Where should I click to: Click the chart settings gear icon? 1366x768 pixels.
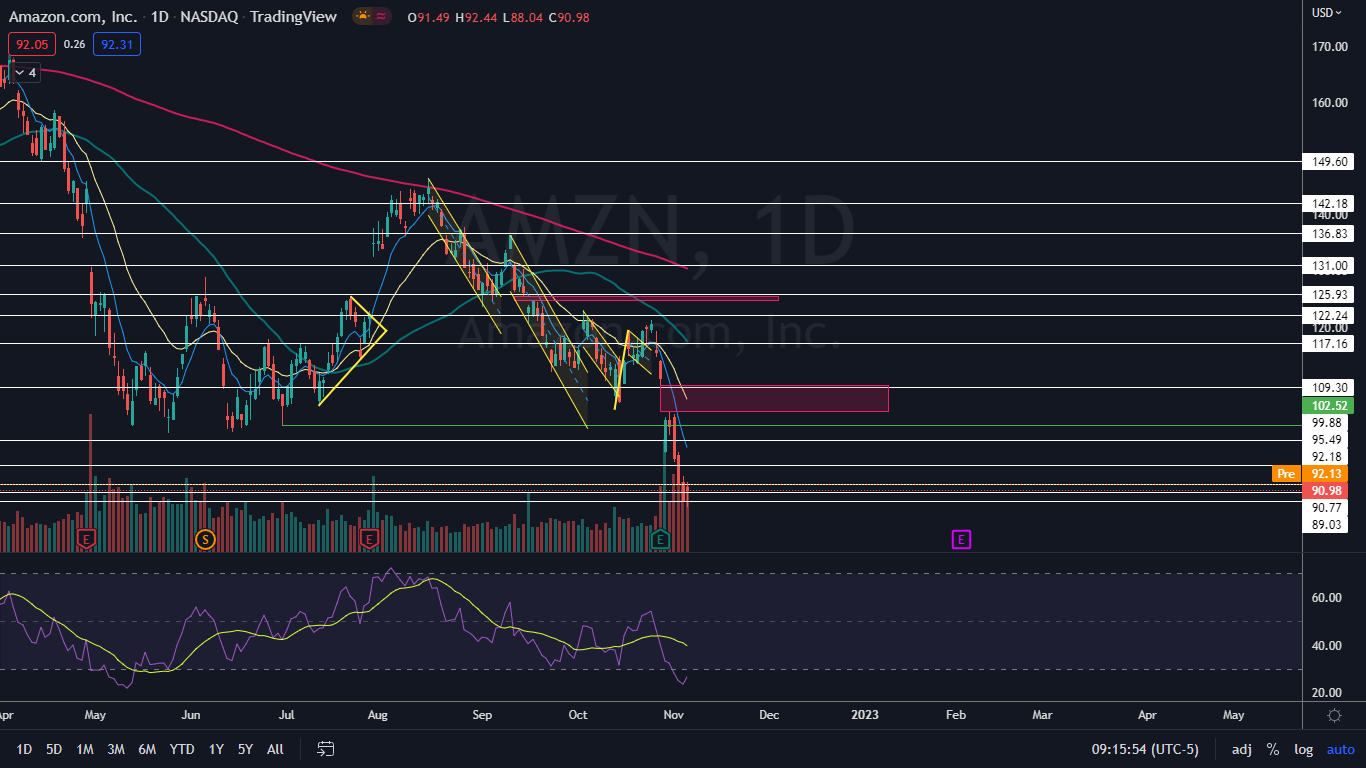[1334, 715]
